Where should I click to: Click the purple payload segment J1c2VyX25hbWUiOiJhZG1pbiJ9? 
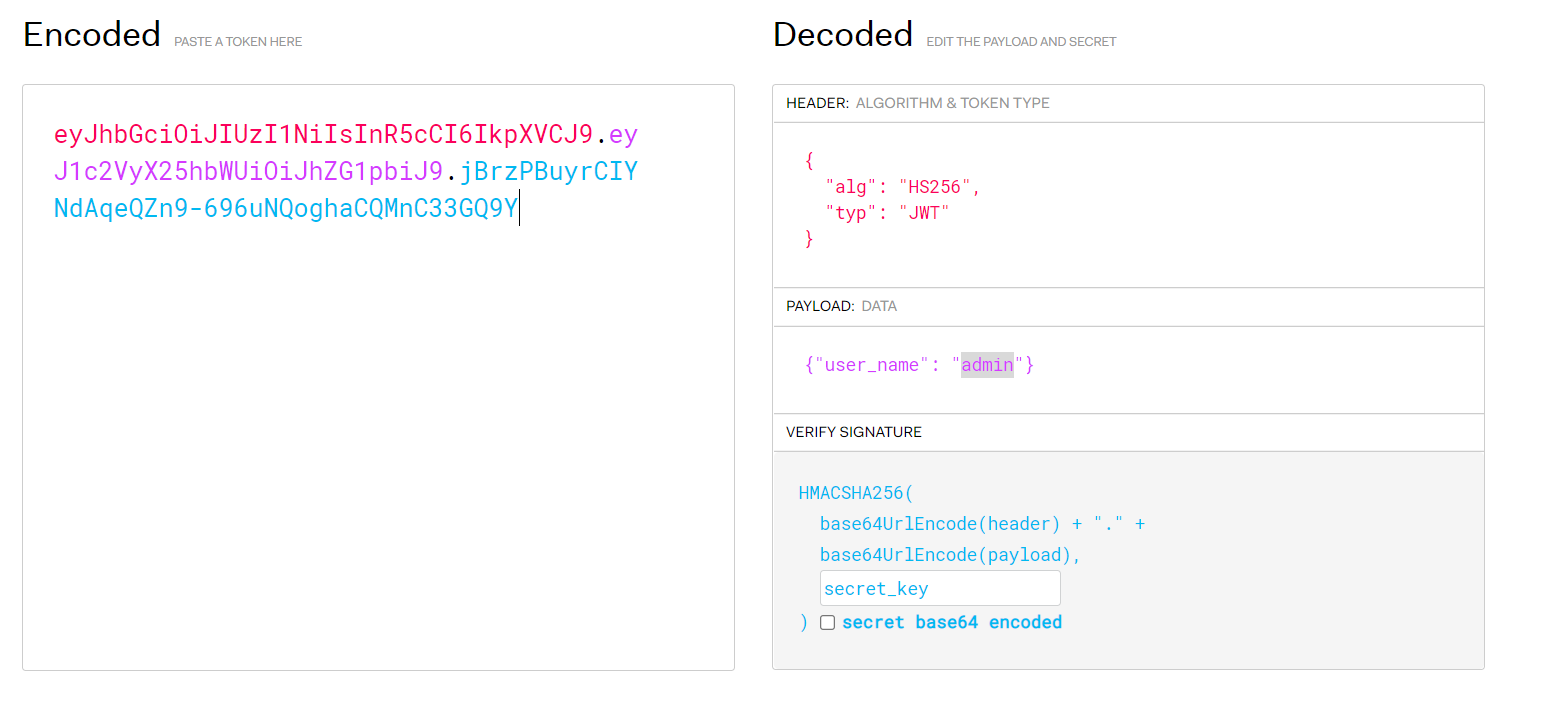coord(248,172)
